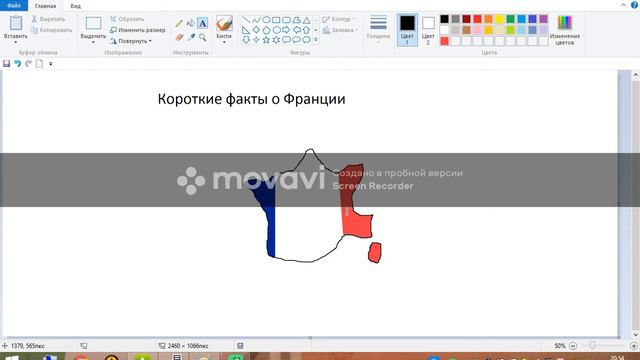Select the Eraser tool
The image size is (640, 360).
[179, 38]
